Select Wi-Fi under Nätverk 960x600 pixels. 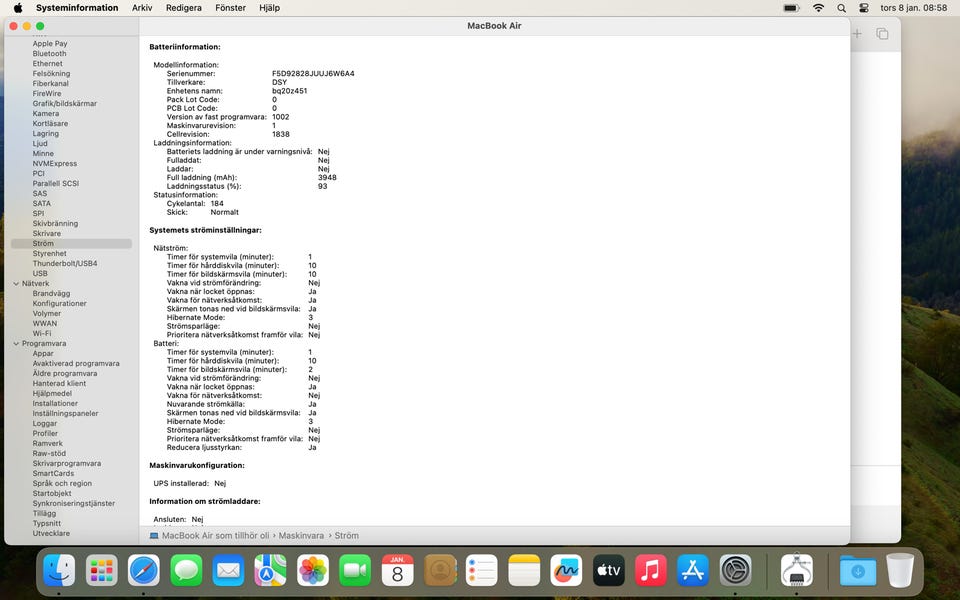click(42, 334)
